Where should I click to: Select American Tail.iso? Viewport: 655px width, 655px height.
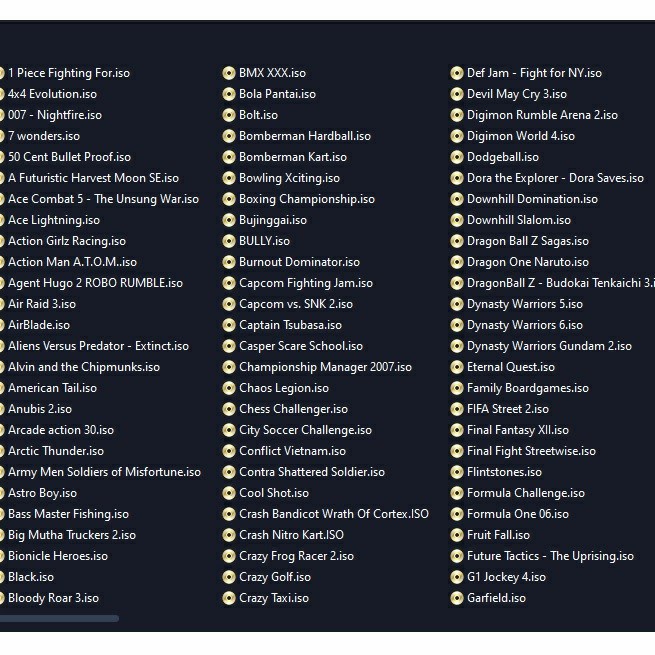(52, 388)
